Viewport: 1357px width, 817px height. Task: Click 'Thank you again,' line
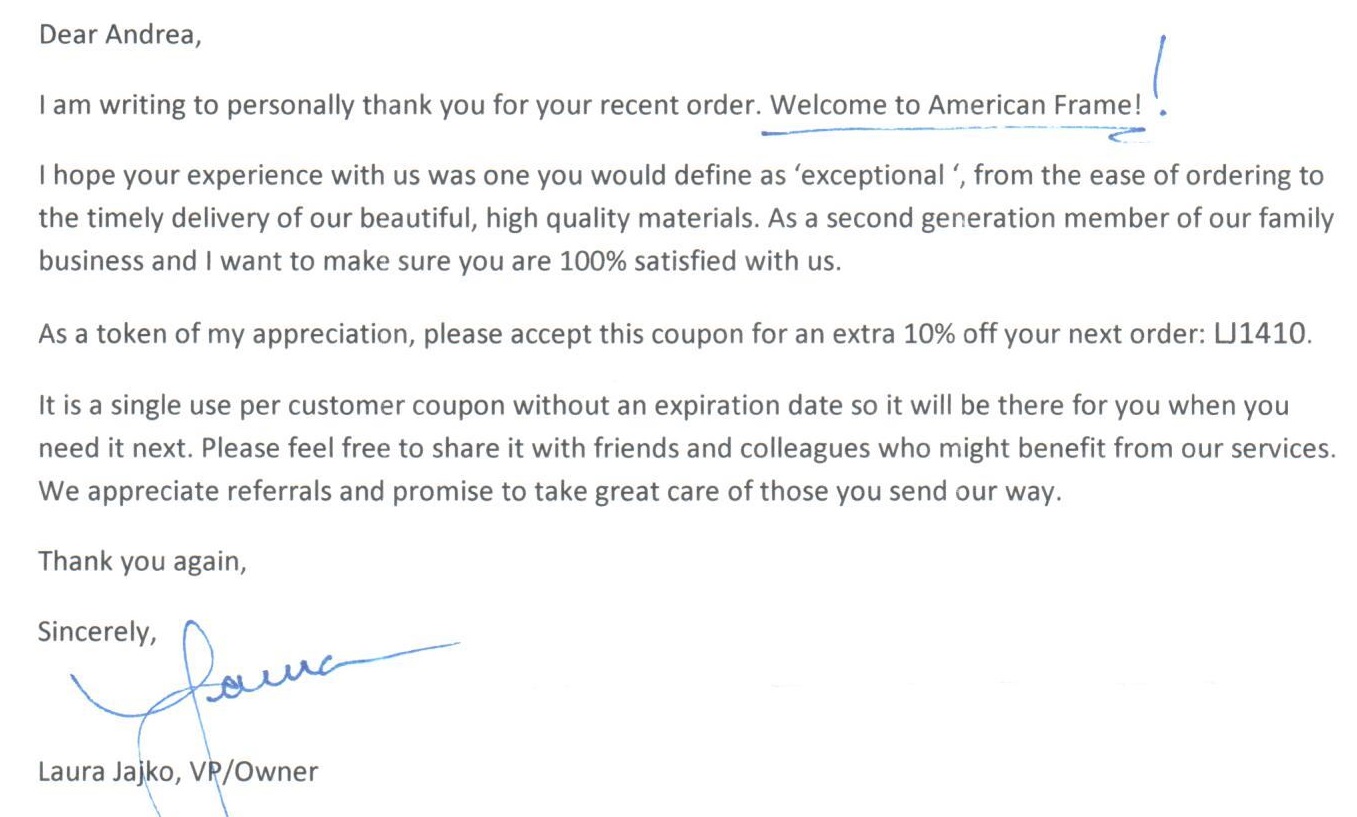[142, 562]
